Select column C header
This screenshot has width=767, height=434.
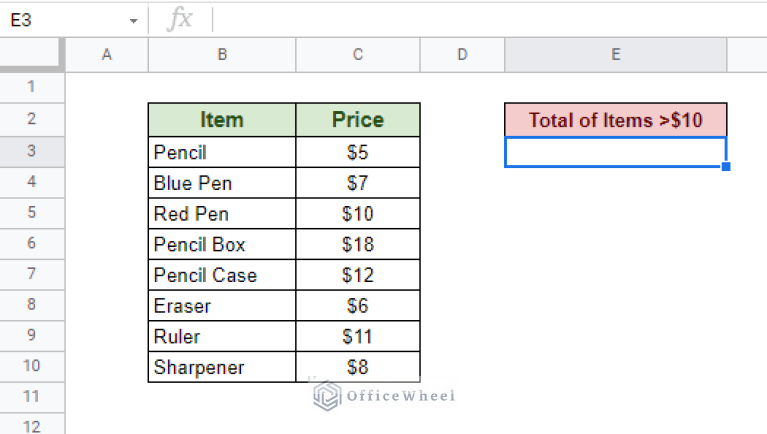358,54
